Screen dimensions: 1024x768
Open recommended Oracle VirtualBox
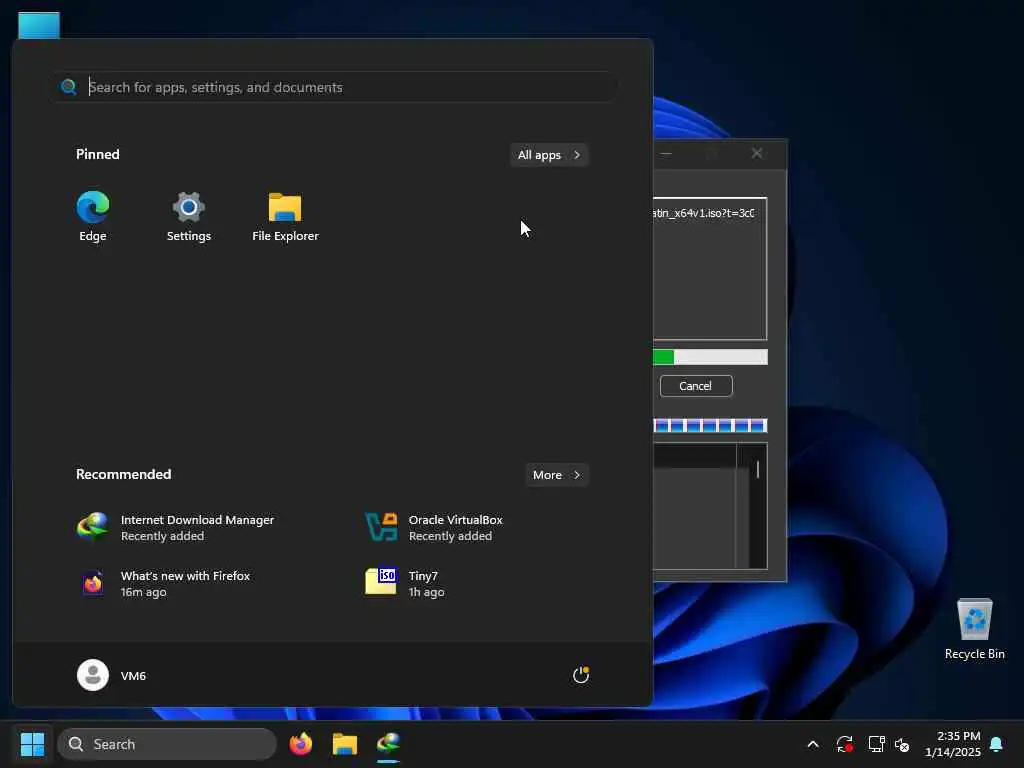pos(434,528)
